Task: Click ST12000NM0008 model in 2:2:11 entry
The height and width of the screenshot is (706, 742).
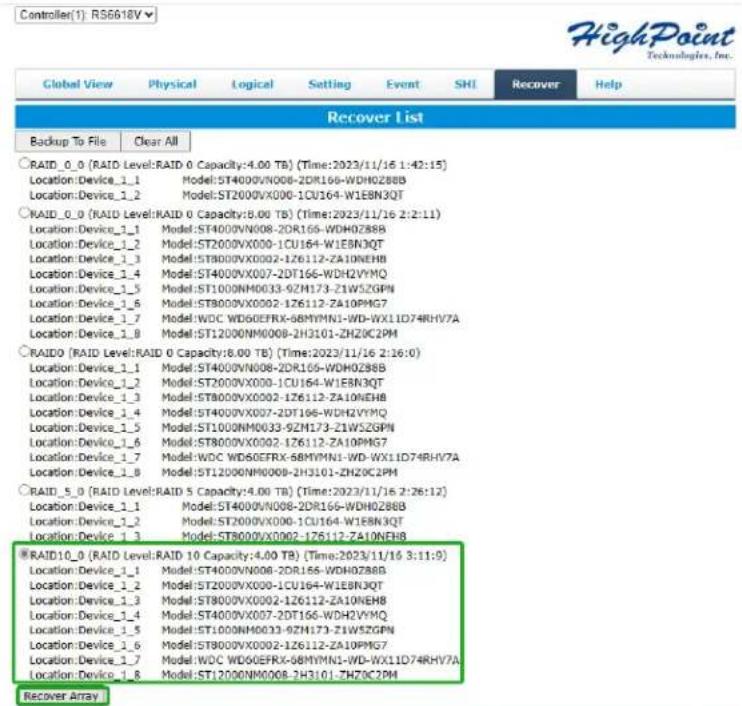Action: click(280, 334)
